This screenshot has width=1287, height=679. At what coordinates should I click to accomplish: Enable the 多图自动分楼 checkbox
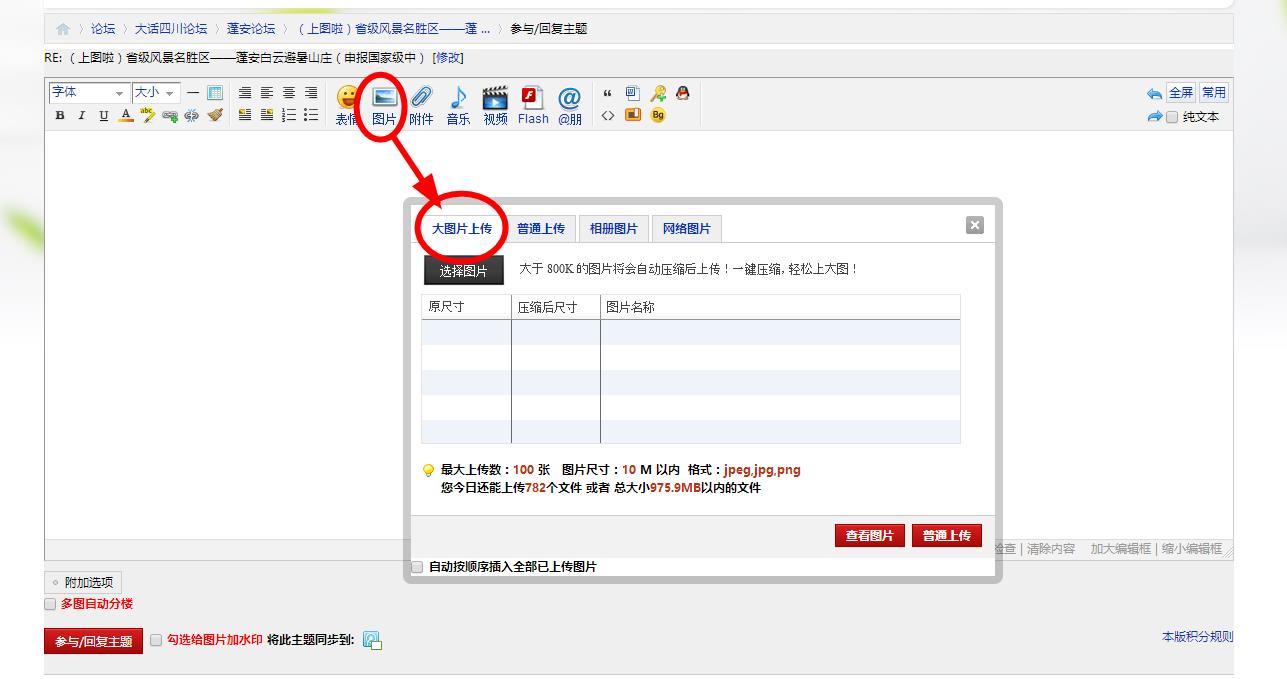(x=50, y=604)
